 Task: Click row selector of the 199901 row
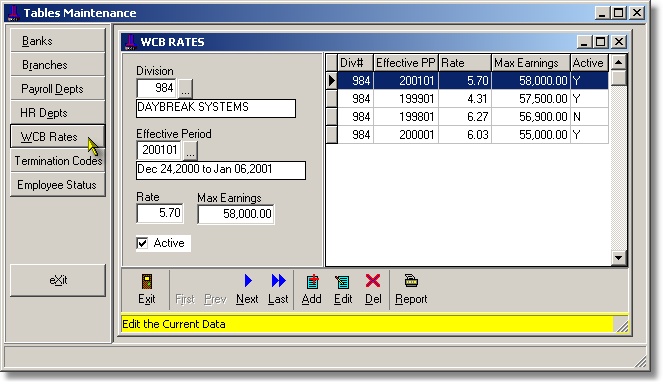pyautogui.click(x=332, y=99)
